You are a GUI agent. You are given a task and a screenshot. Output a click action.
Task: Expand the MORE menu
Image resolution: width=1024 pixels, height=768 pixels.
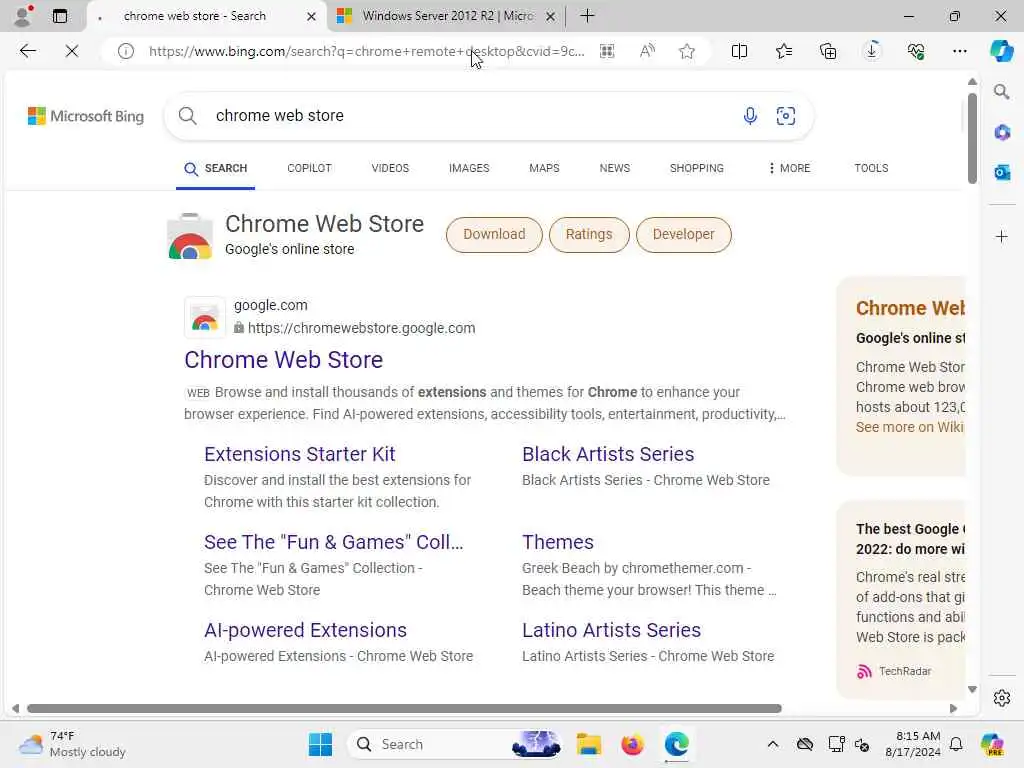[790, 168]
